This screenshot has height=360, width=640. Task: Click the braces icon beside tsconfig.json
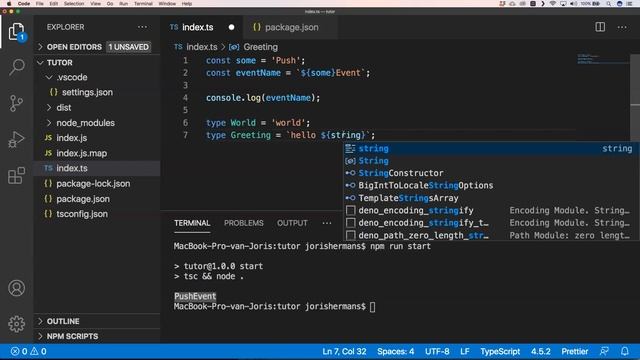(48, 214)
